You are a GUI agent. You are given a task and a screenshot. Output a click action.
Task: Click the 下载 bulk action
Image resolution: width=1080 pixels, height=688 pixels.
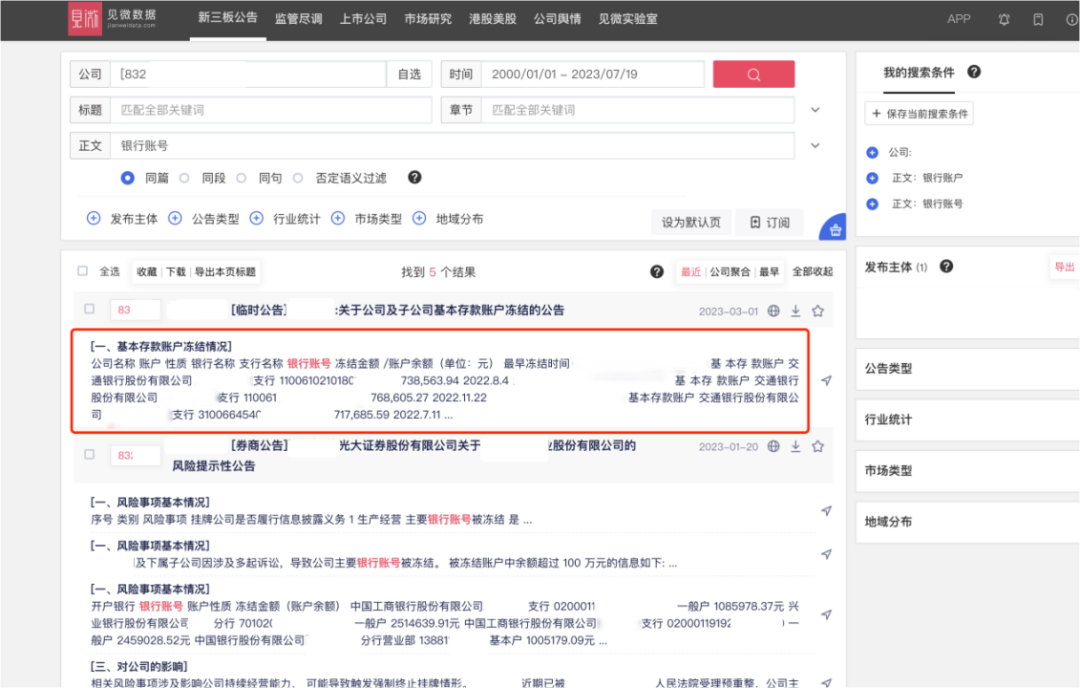point(176,271)
